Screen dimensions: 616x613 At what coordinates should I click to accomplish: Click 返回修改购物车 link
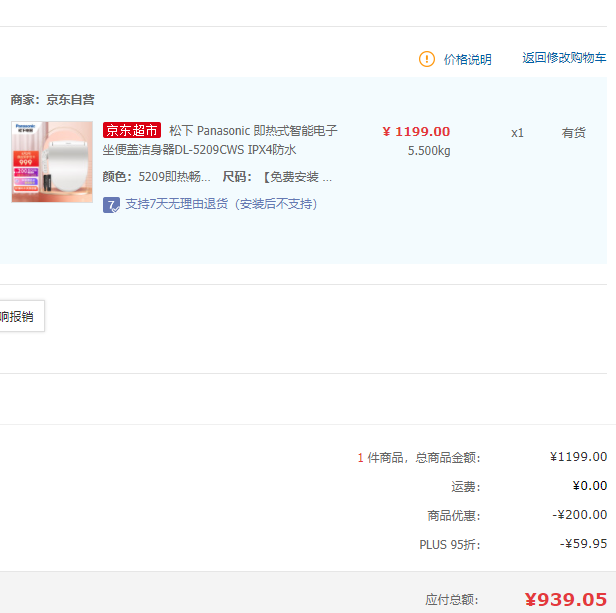pos(564,58)
